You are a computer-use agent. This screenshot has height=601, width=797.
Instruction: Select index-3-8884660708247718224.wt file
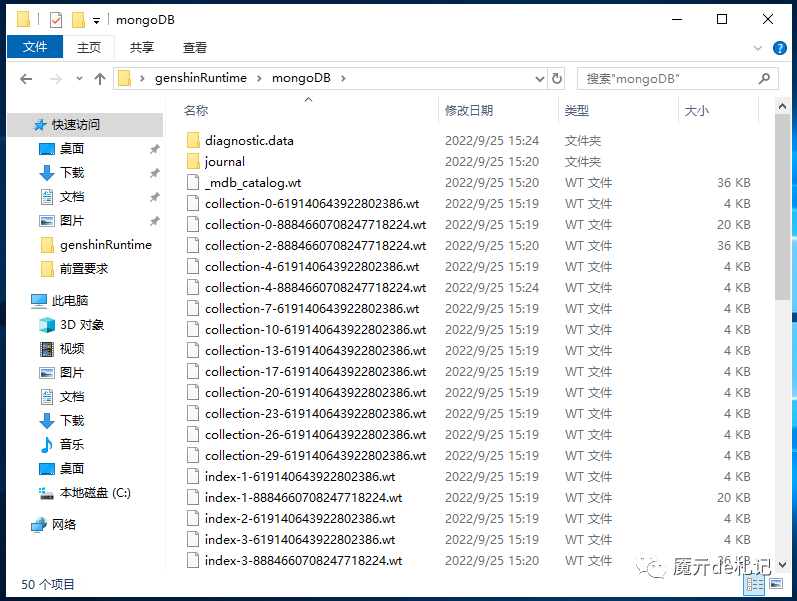click(x=303, y=561)
